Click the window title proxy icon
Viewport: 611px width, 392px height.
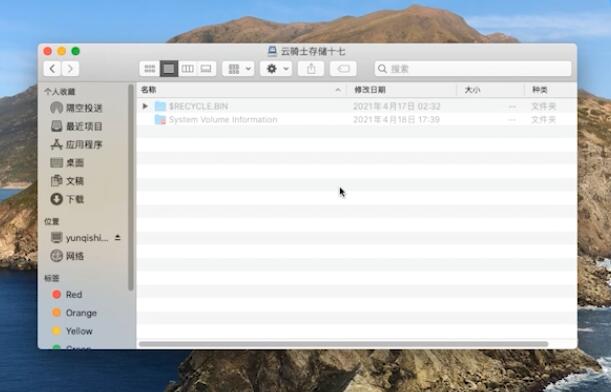tap(272, 51)
